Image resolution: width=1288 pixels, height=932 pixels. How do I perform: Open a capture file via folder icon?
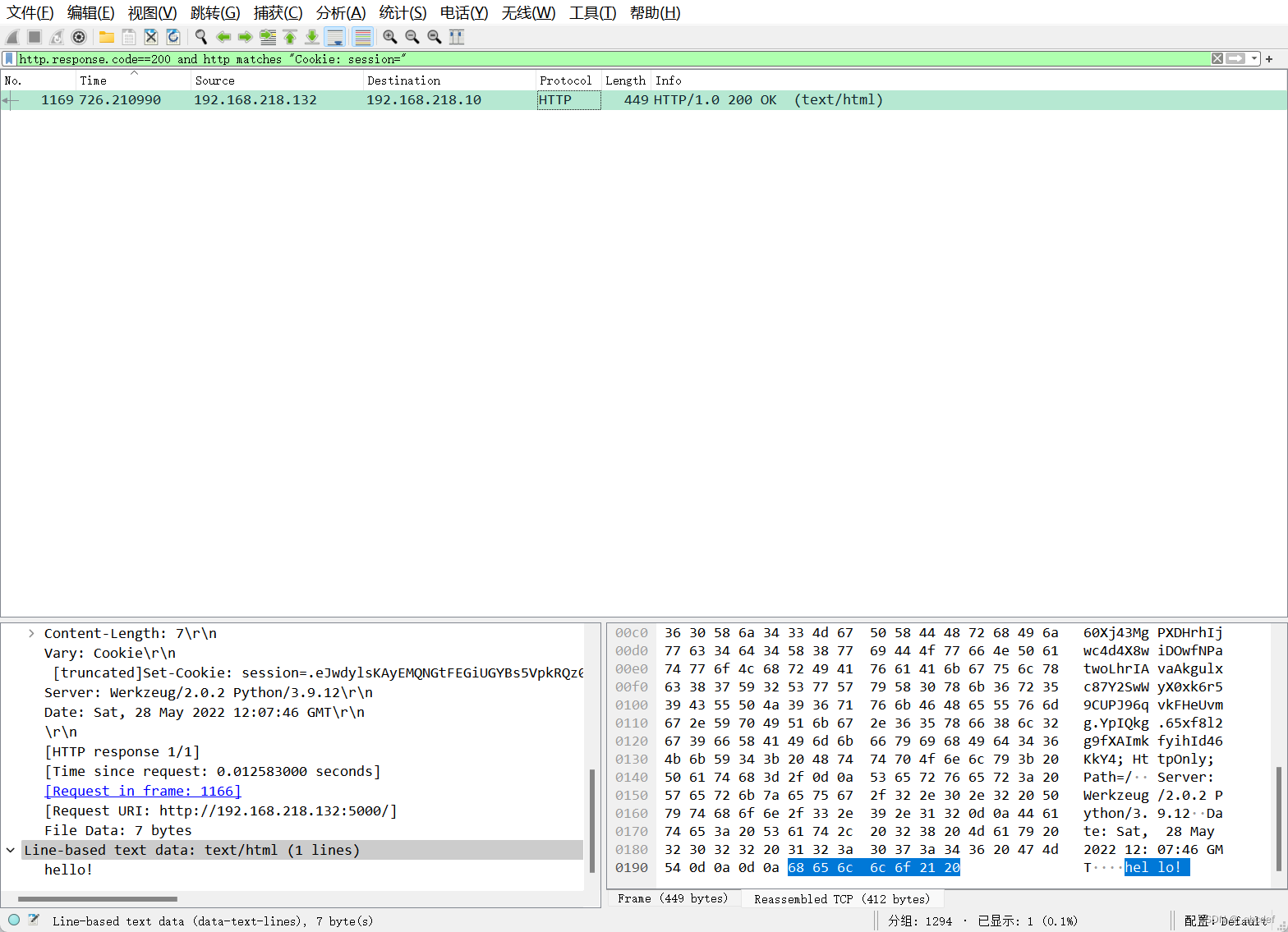(x=107, y=37)
